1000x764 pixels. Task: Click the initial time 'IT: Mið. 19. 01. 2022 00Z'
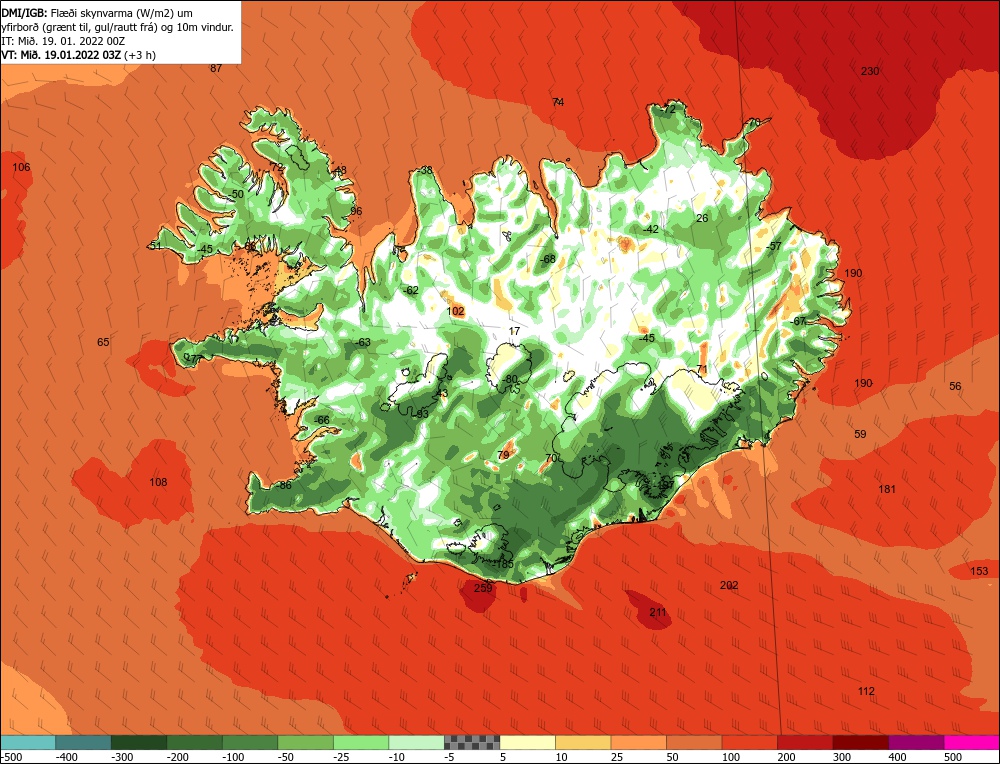click(63, 41)
